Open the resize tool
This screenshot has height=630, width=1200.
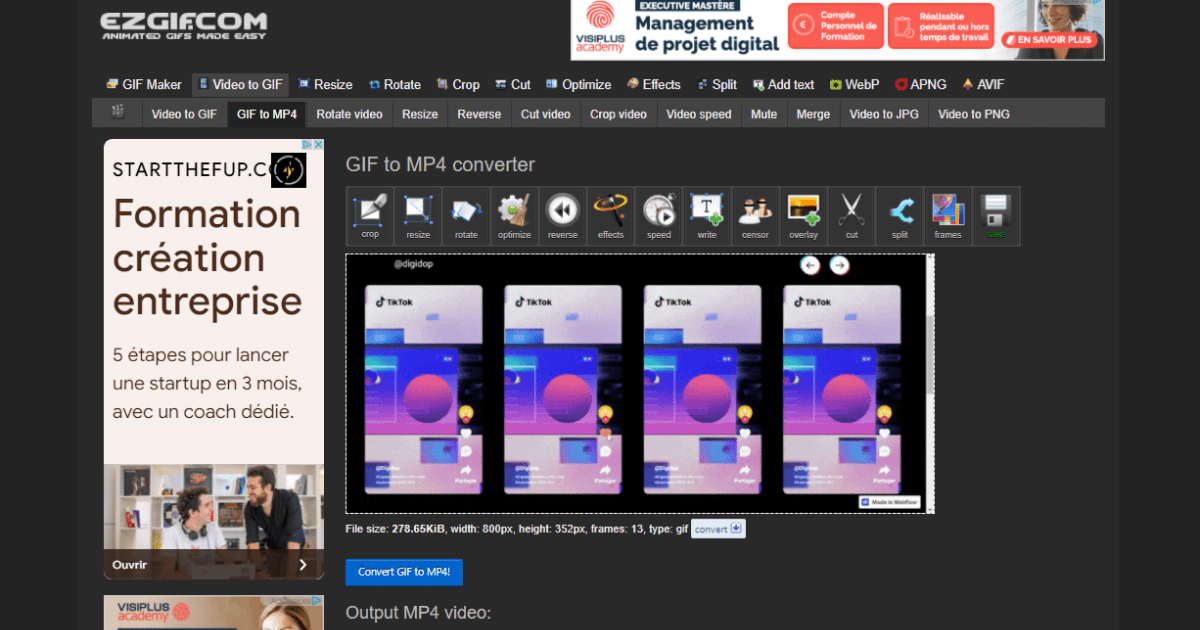pyautogui.click(x=418, y=216)
